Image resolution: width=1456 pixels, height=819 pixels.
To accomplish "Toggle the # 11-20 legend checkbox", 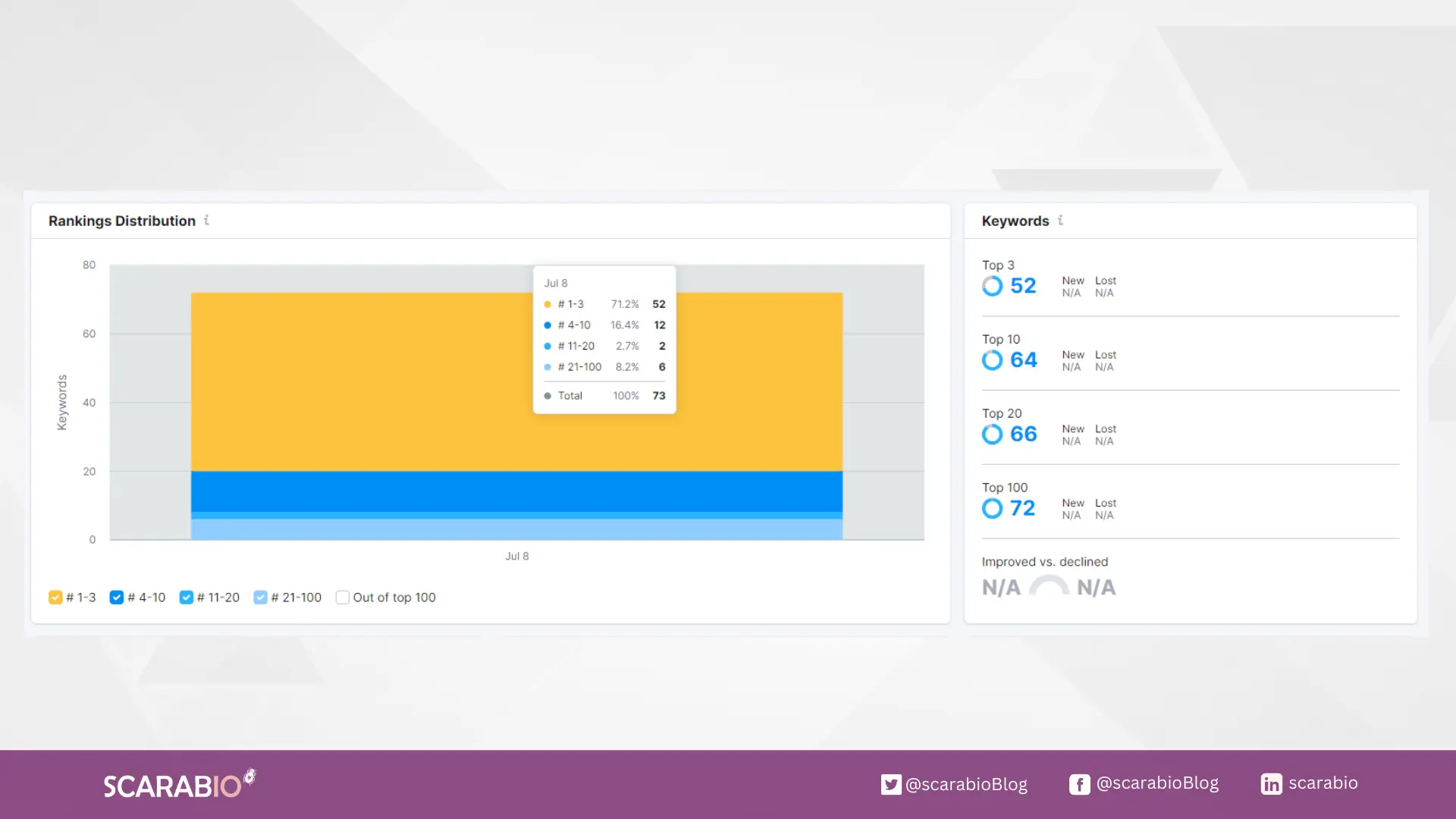I will [x=187, y=598].
